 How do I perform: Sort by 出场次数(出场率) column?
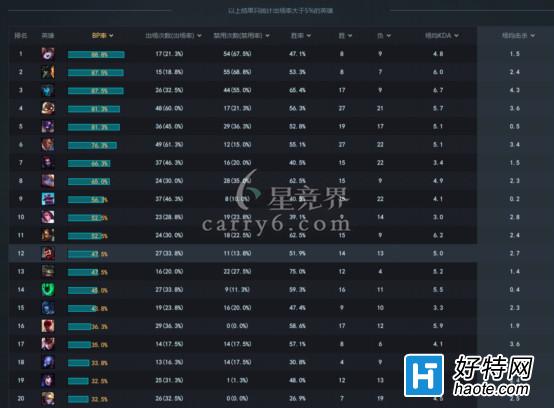click(173, 36)
